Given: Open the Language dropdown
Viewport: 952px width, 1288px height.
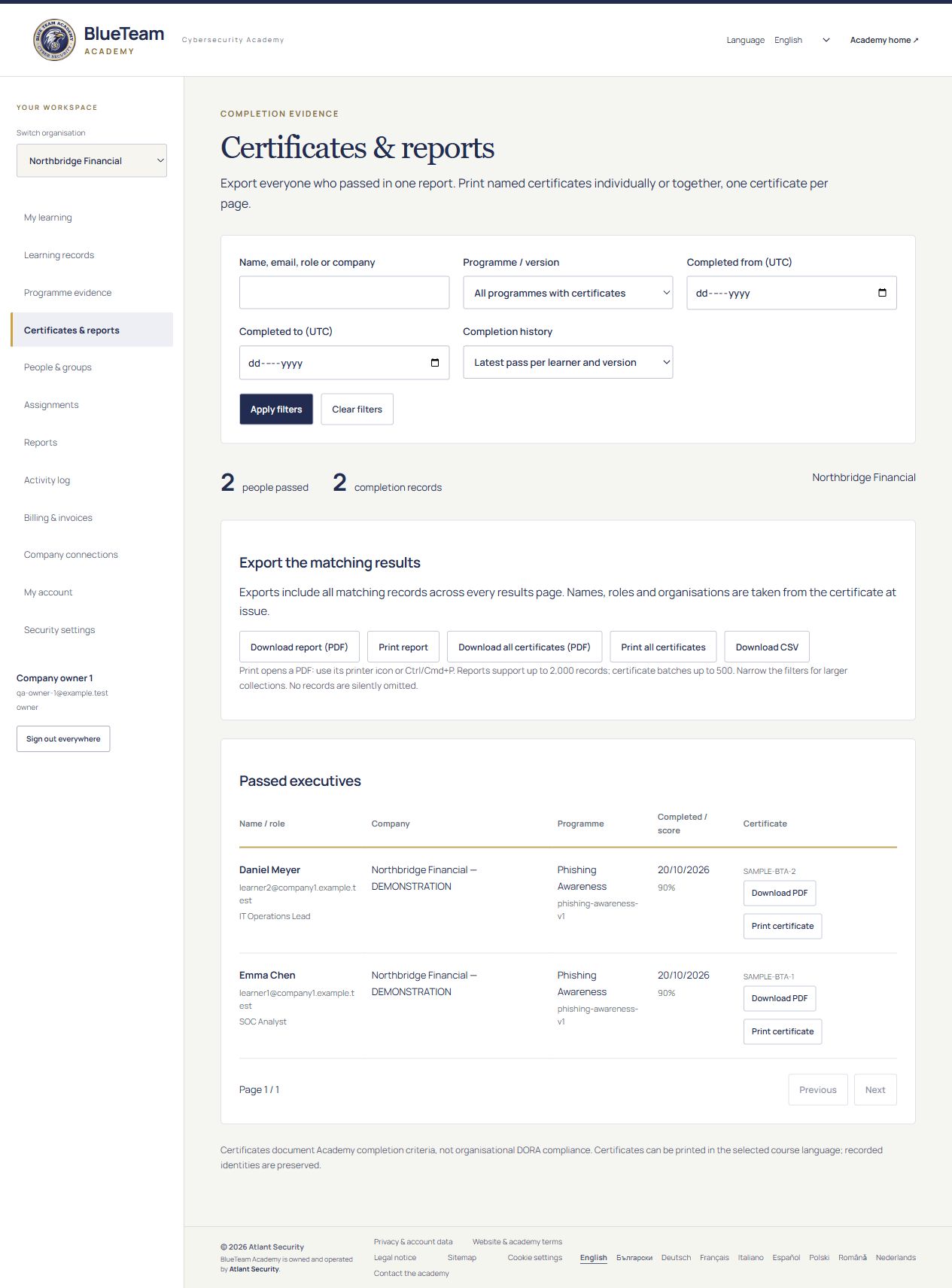Looking at the screenshot, I should [802, 40].
